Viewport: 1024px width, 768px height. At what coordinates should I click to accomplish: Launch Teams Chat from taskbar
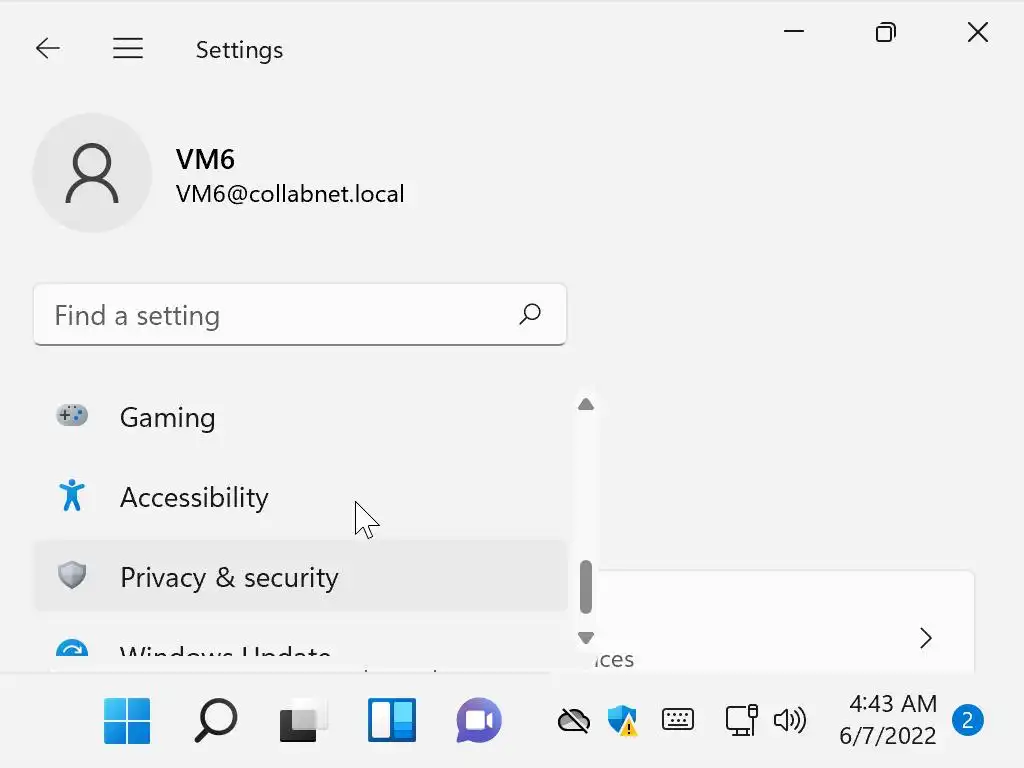(479, 721)
